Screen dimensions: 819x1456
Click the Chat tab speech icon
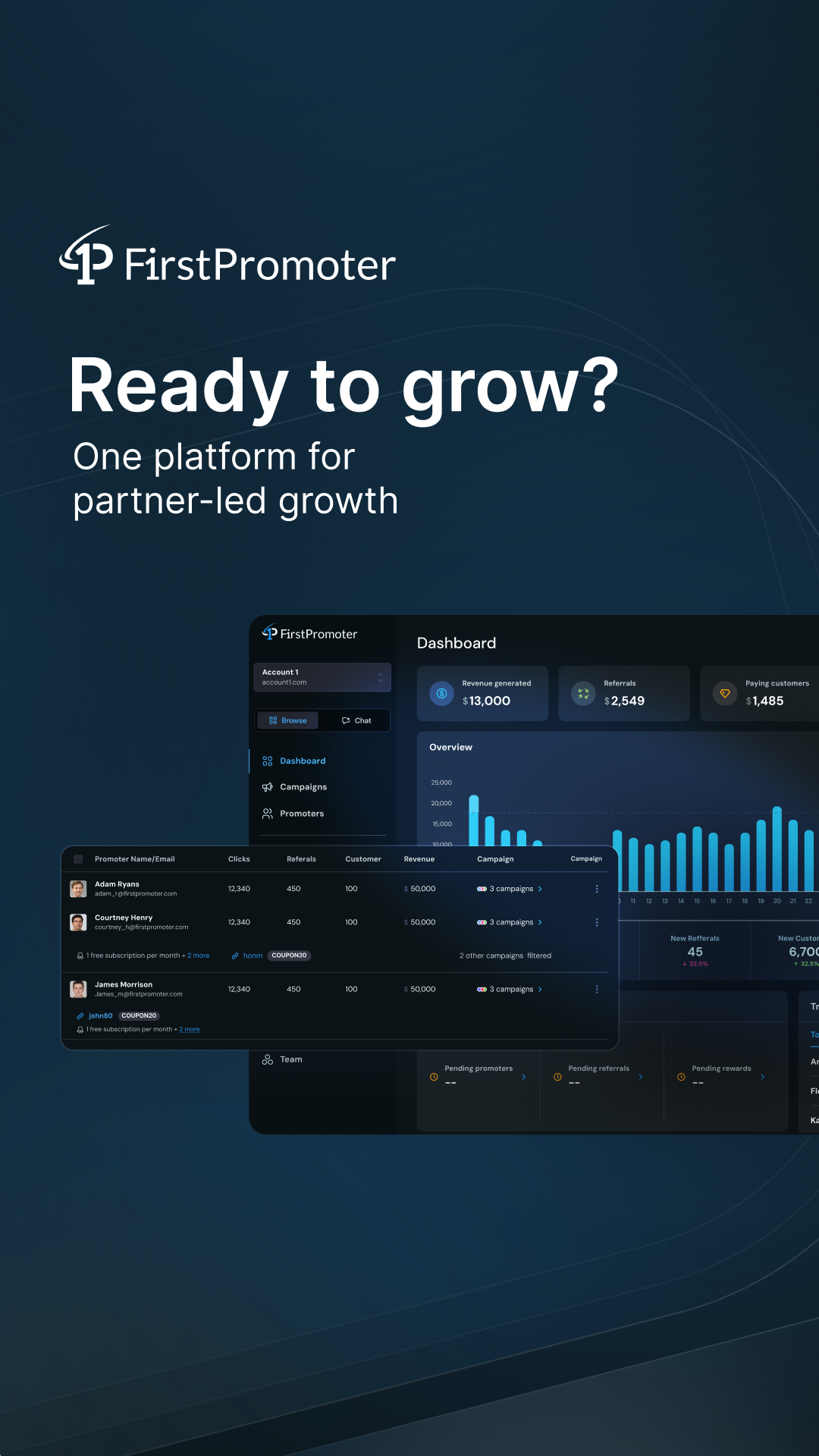pos(346,720)
